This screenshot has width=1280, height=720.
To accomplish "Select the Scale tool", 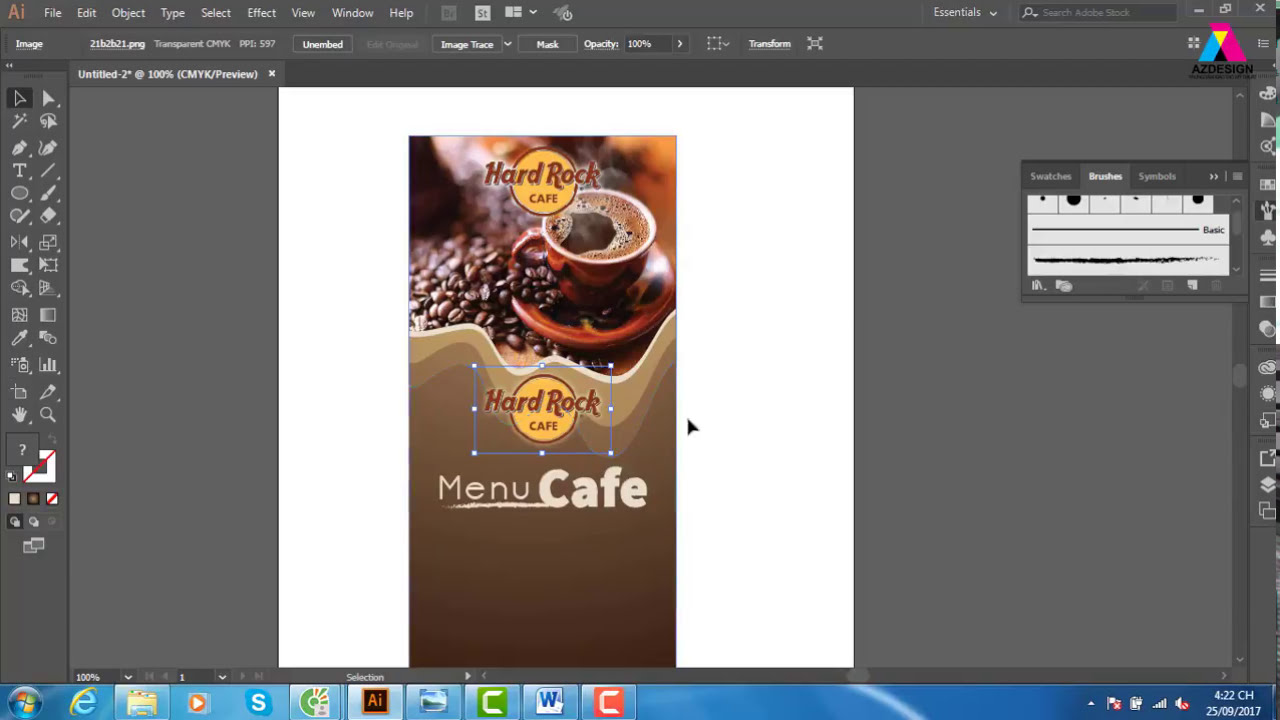I will (x=49, y=242).
